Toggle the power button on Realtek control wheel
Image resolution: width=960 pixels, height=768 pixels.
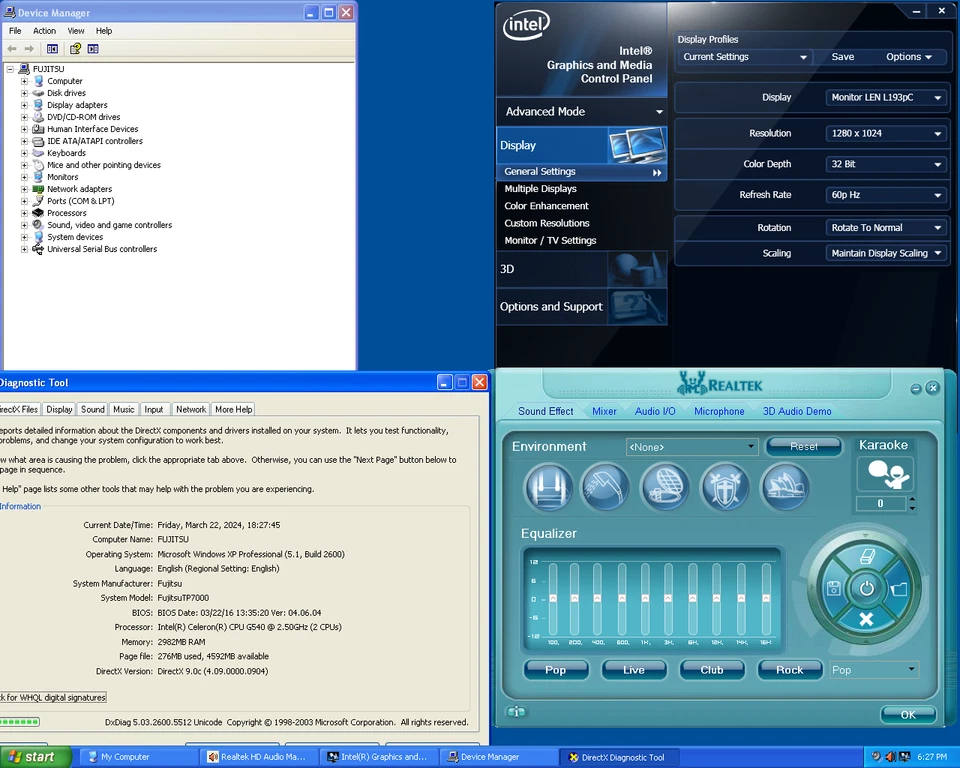coord(866,588)
